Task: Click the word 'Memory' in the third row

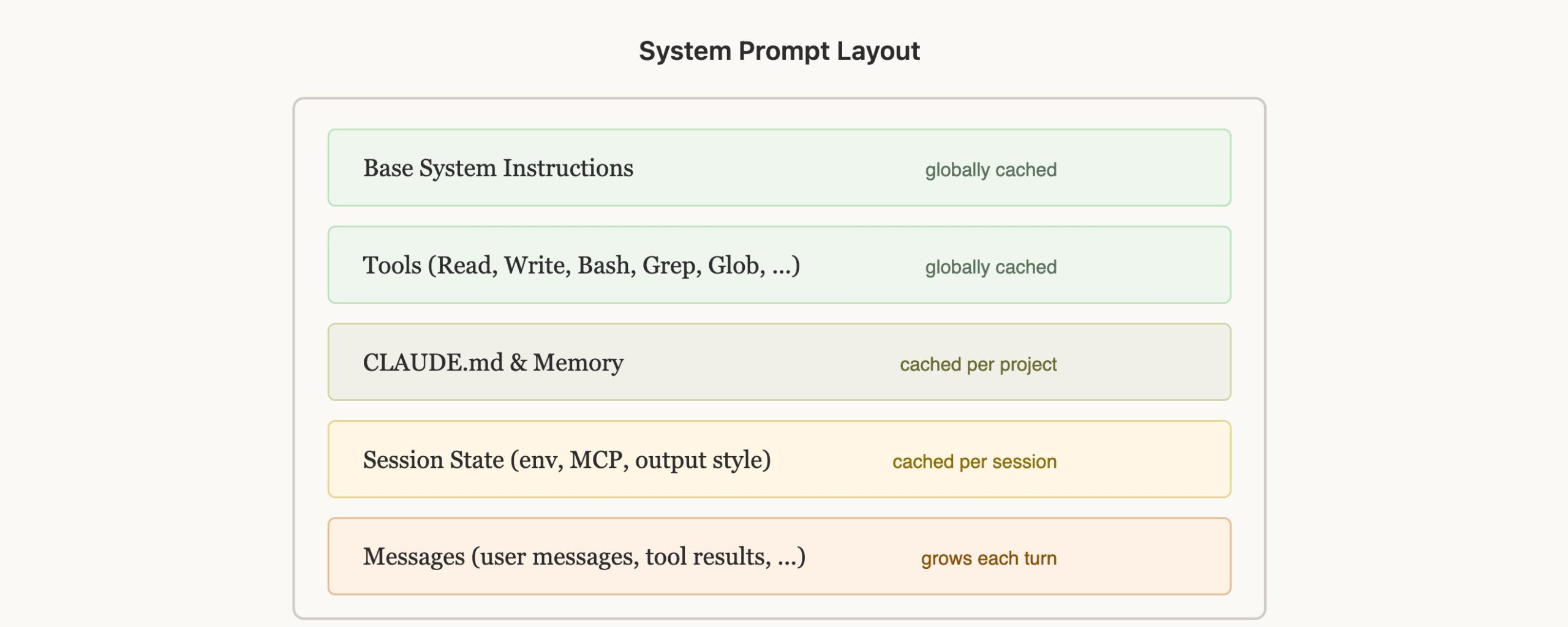Action: [578, 362]
